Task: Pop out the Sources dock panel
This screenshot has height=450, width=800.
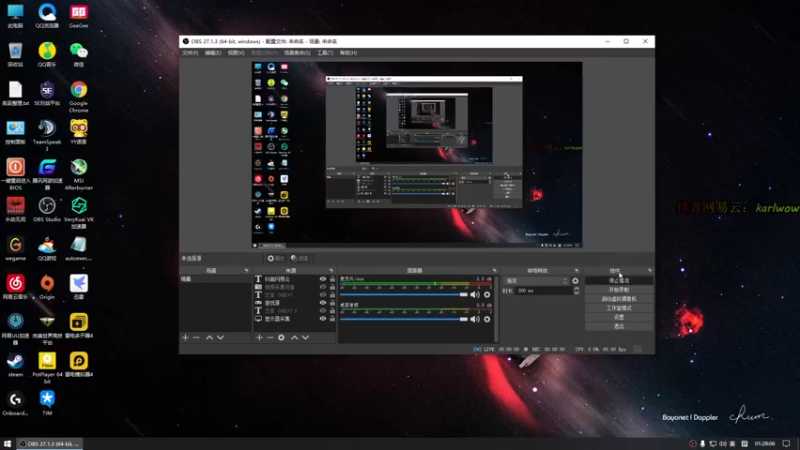Action: click(x=331, y=270)
